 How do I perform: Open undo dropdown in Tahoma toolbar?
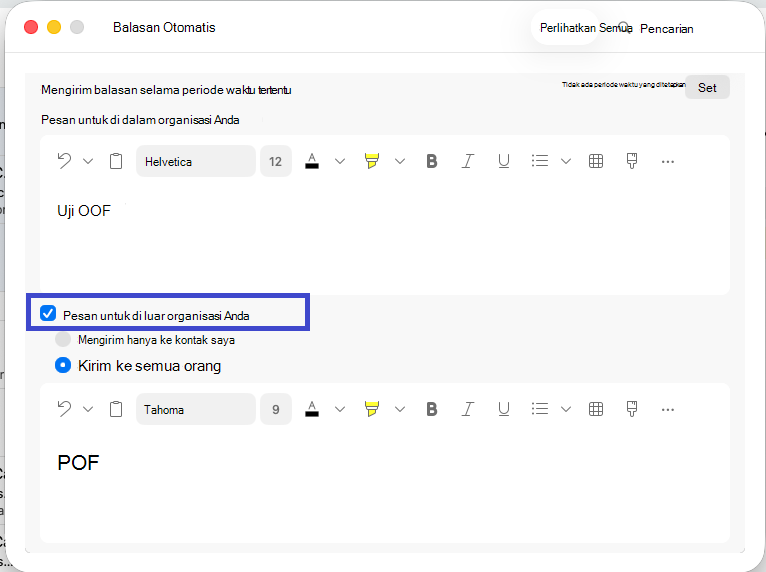[88, 409]
